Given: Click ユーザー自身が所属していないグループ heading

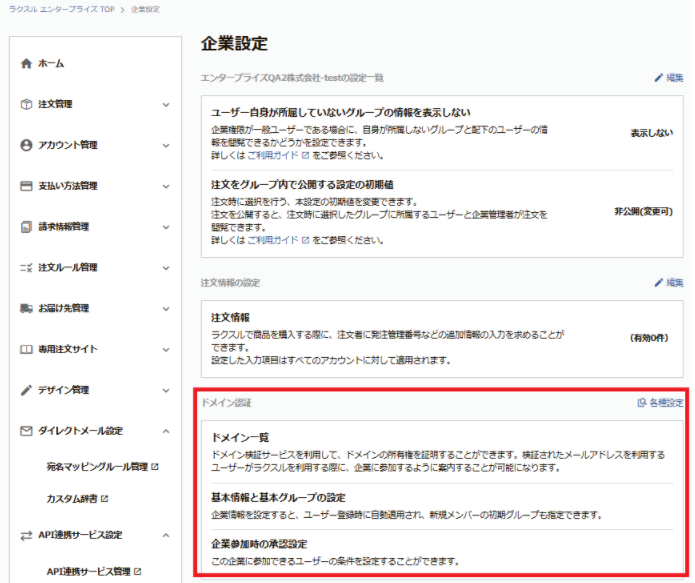Looking at the screenshot, I should pyautogui.click(x=340, y=113).
